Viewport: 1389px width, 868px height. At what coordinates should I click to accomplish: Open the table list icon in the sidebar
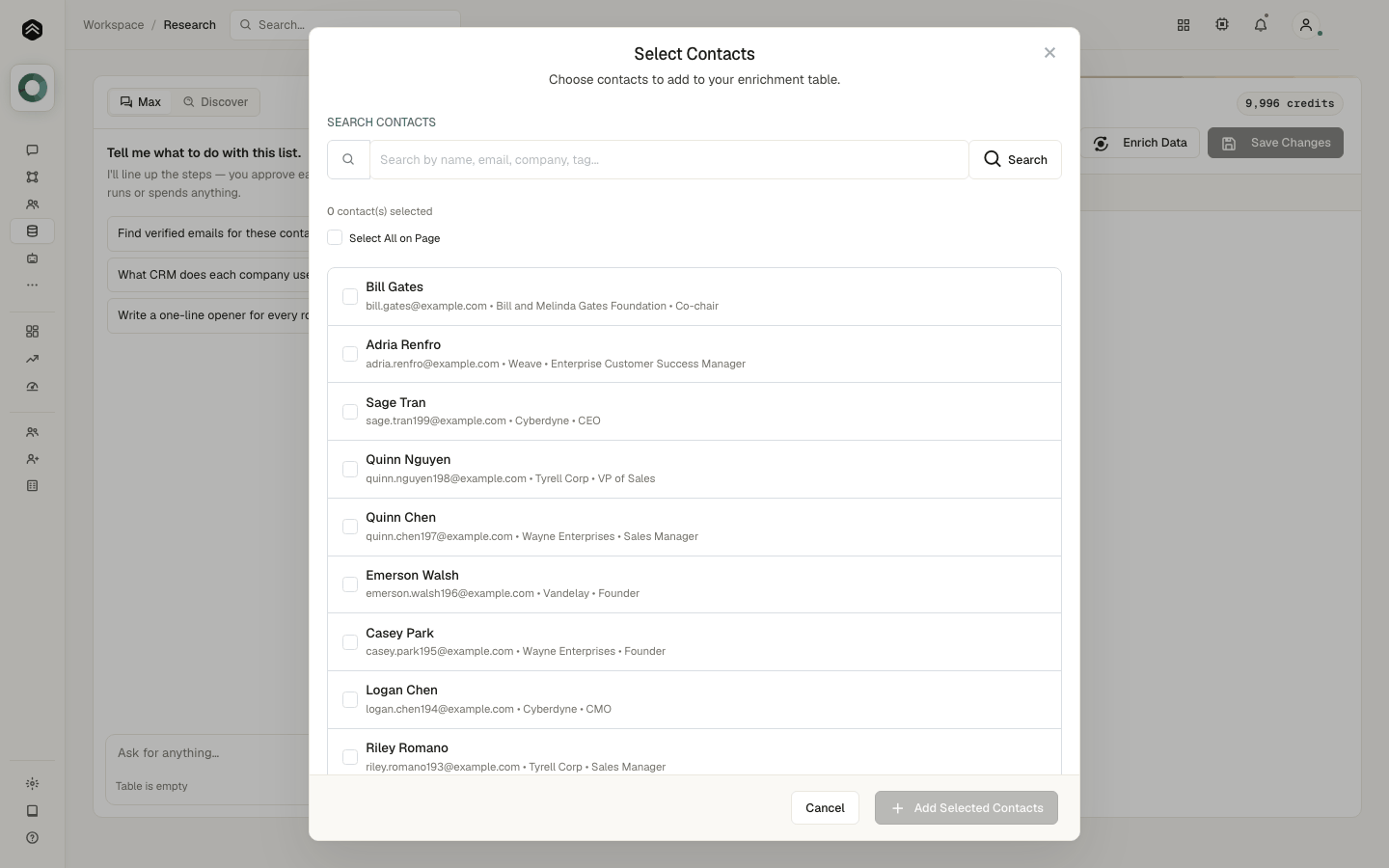[32, 486]
